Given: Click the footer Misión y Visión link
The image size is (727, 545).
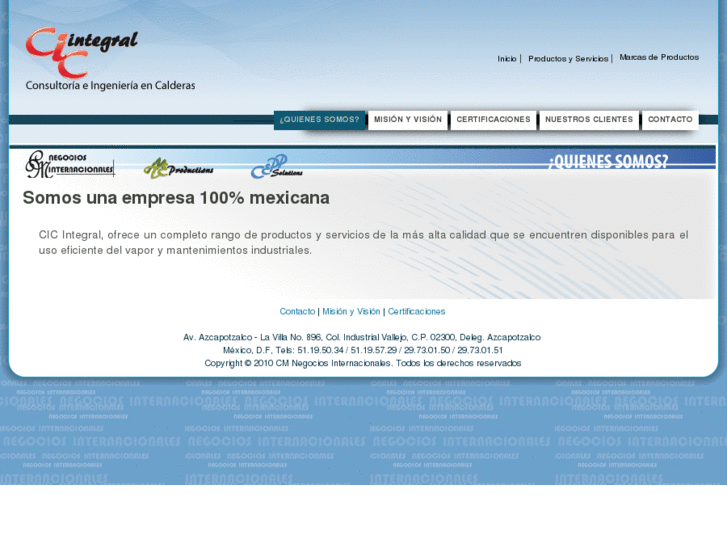Looking at the screenshot, I should pos(351,312).
